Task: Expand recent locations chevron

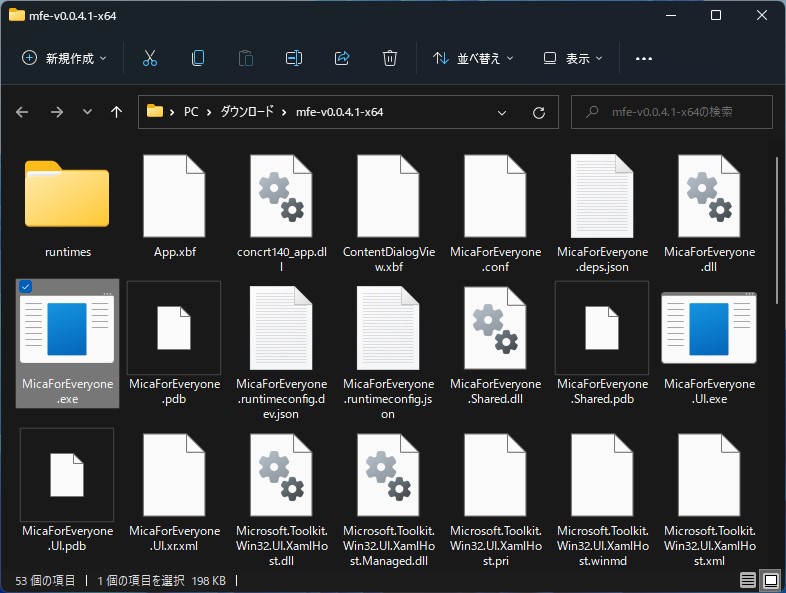Action: tap(87, 111)
